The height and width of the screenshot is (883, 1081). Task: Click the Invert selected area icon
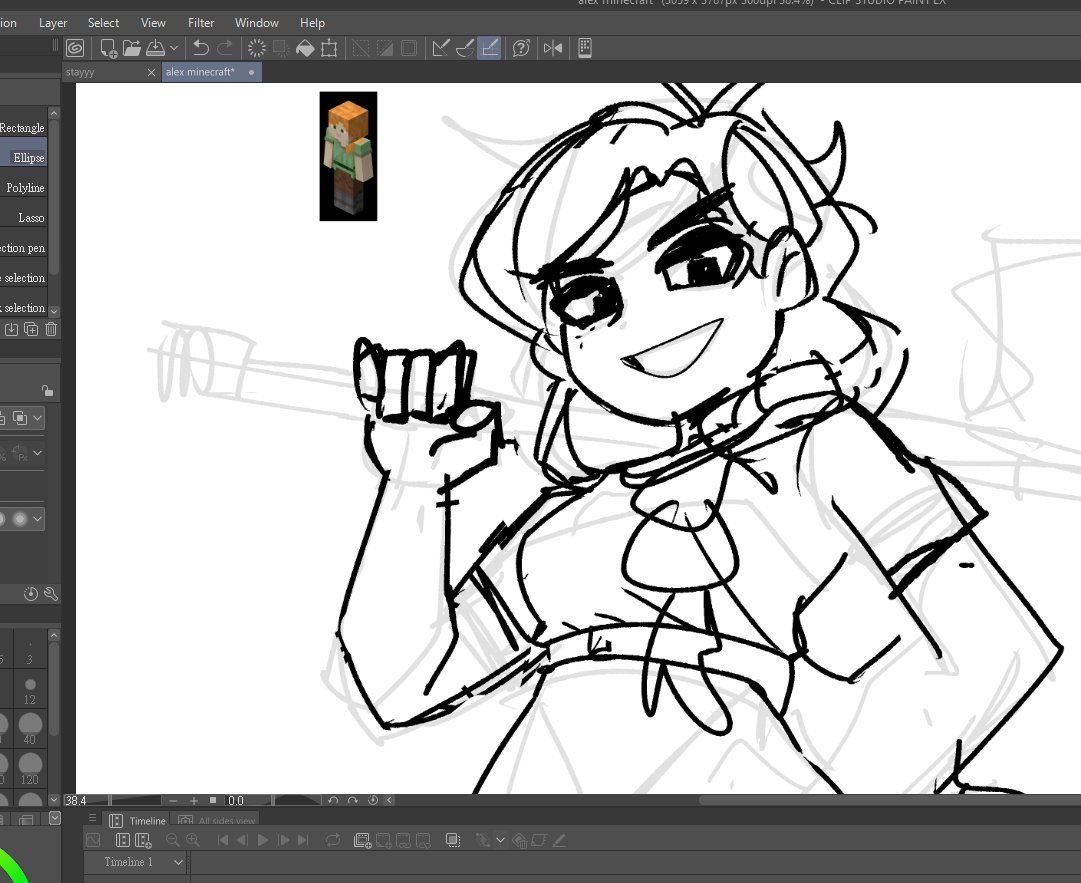pos(385,48)
